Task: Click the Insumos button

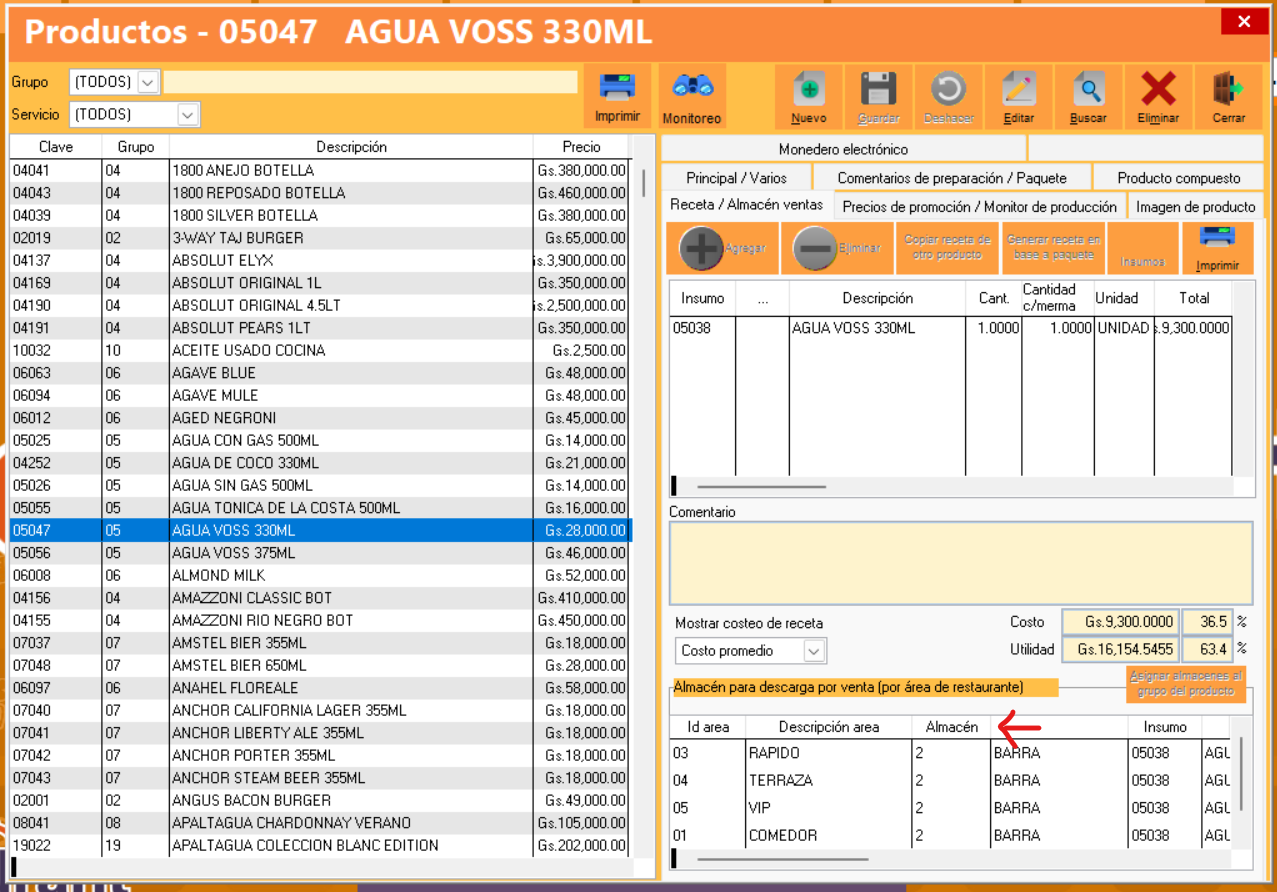Action: [x=1143, y=248]
